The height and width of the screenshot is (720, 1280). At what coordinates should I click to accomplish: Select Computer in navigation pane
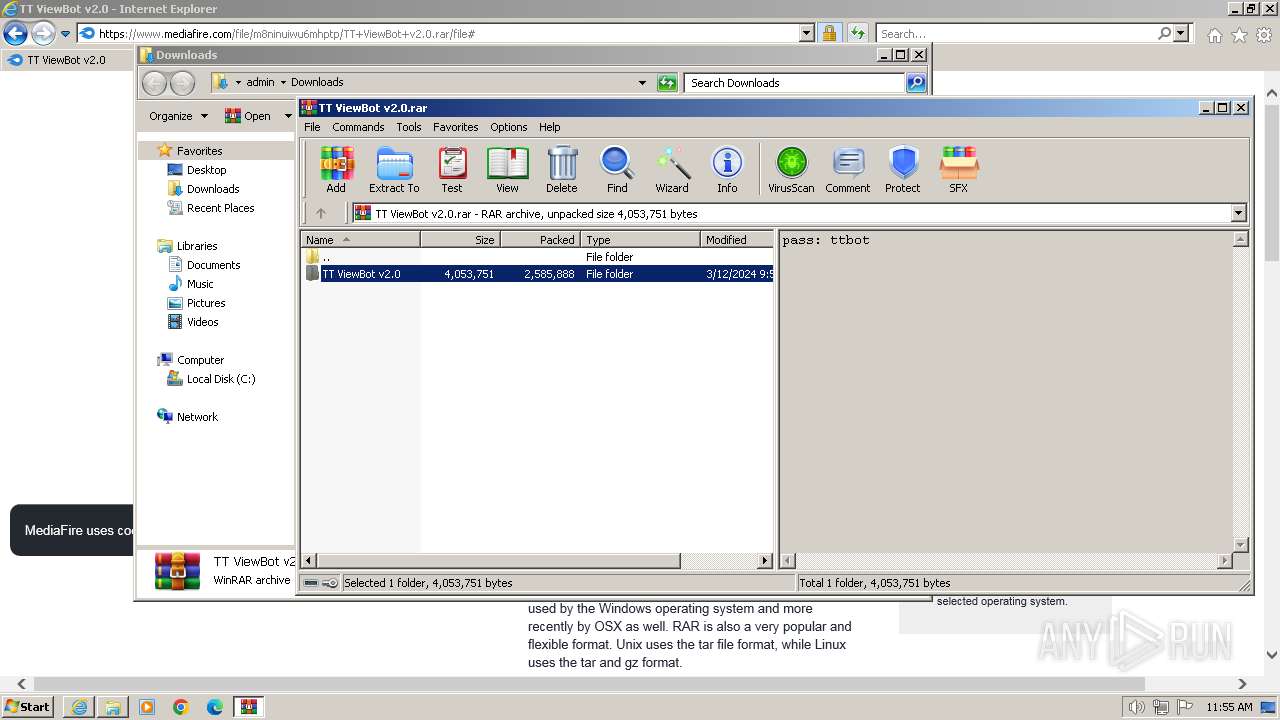[x=201, y=360]
